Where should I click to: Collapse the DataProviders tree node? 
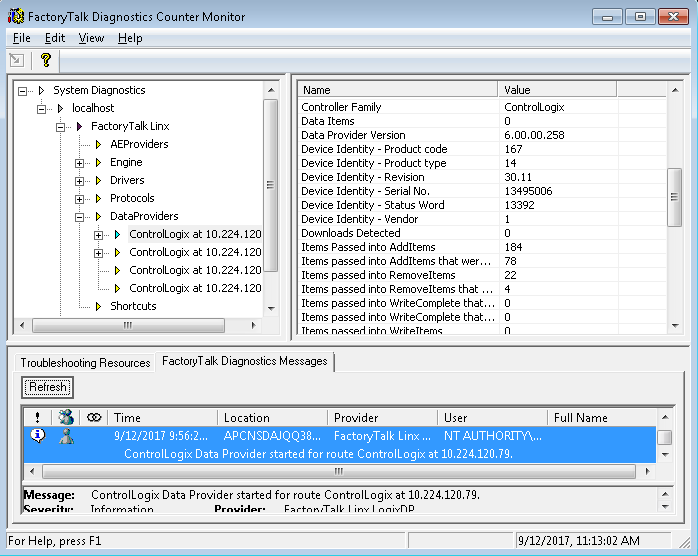pyautogui.click(x=80, y=216)
